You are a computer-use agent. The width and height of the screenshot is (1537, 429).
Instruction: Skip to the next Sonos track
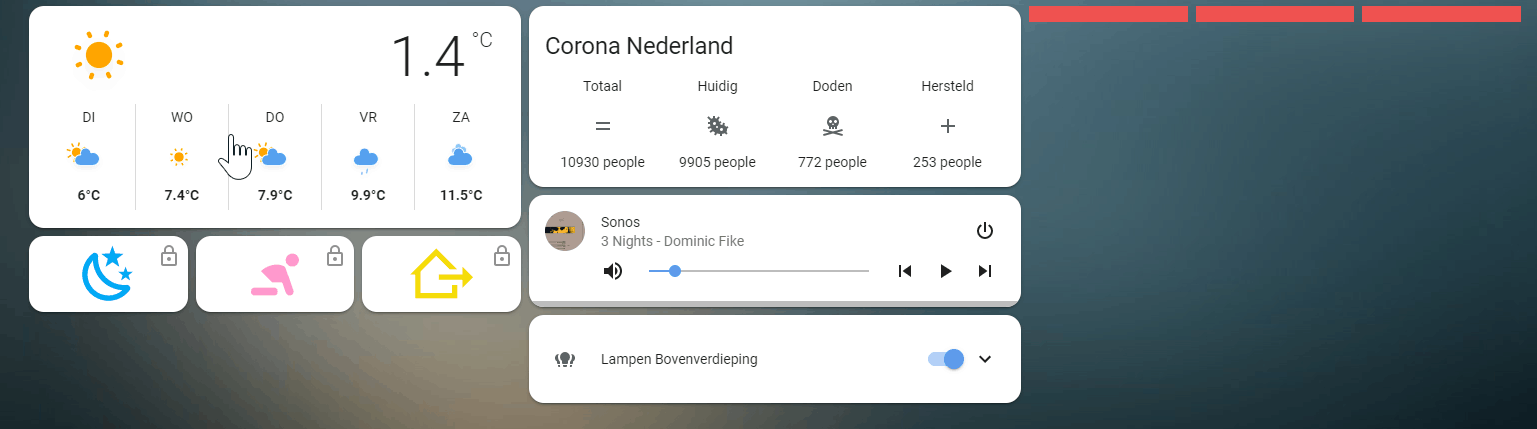(985, 271)
